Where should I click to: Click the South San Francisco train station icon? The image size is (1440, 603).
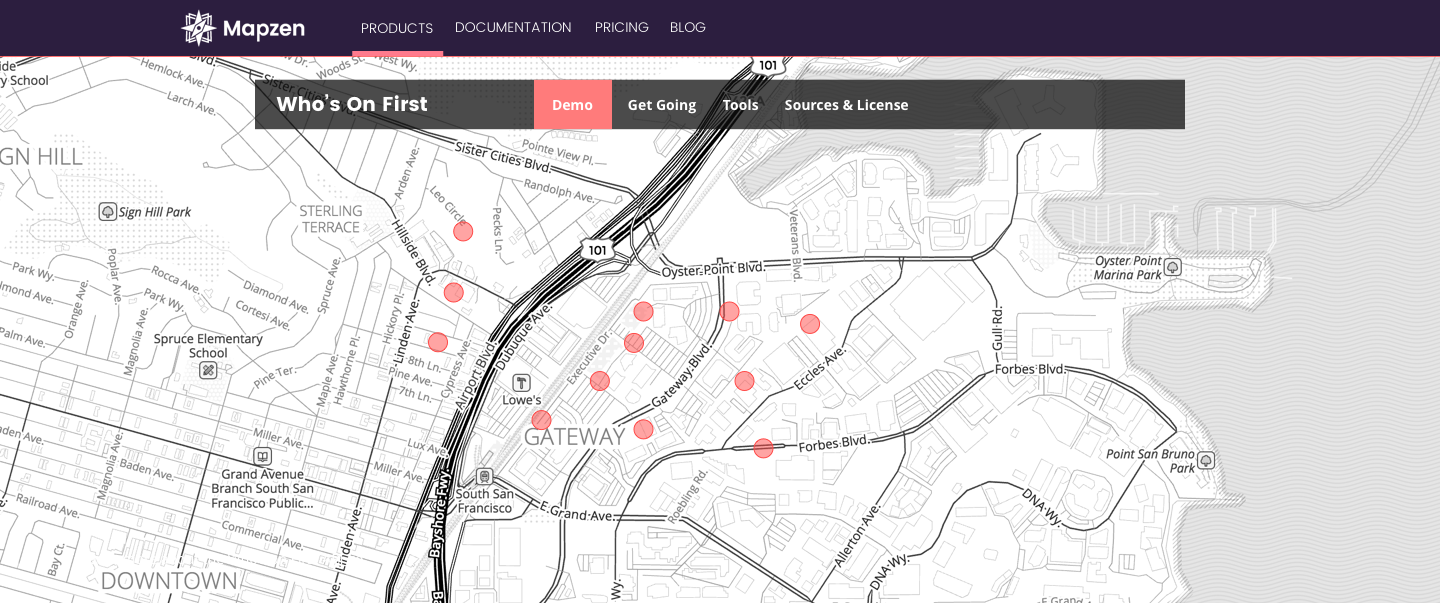[485, 477]
